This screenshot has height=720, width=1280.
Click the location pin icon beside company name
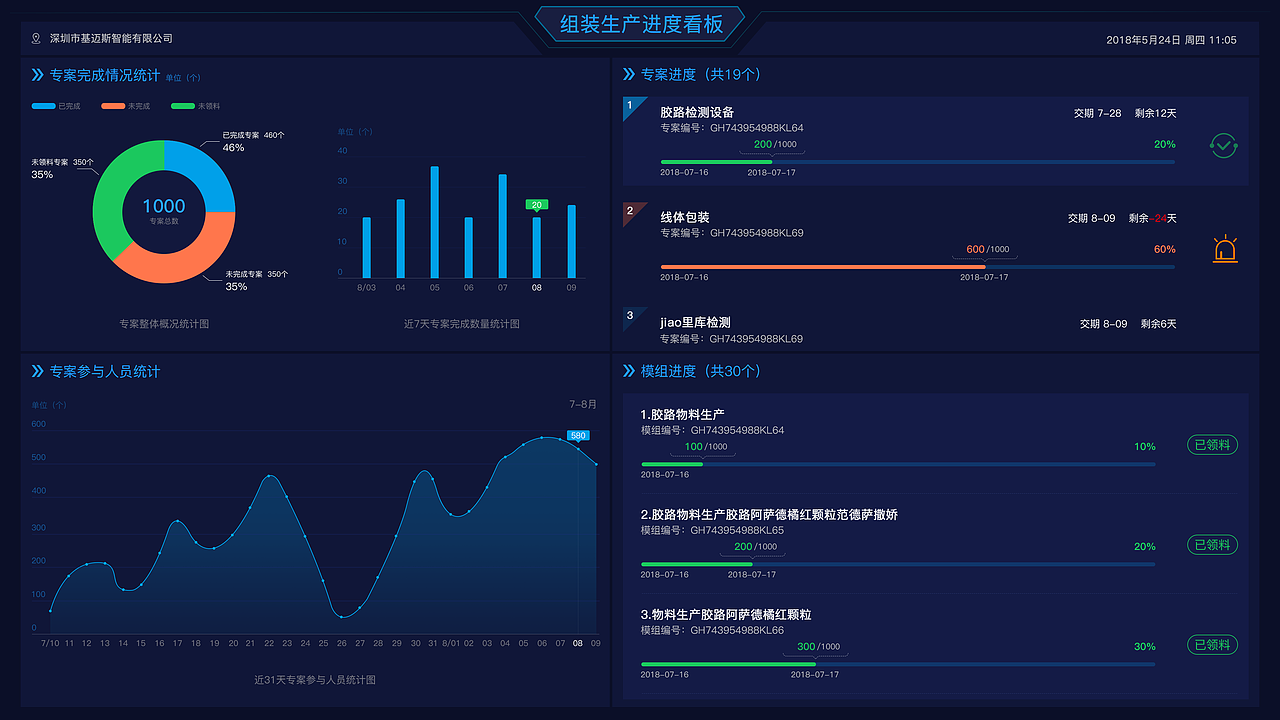pyautogui.click(x=37, y=39)
